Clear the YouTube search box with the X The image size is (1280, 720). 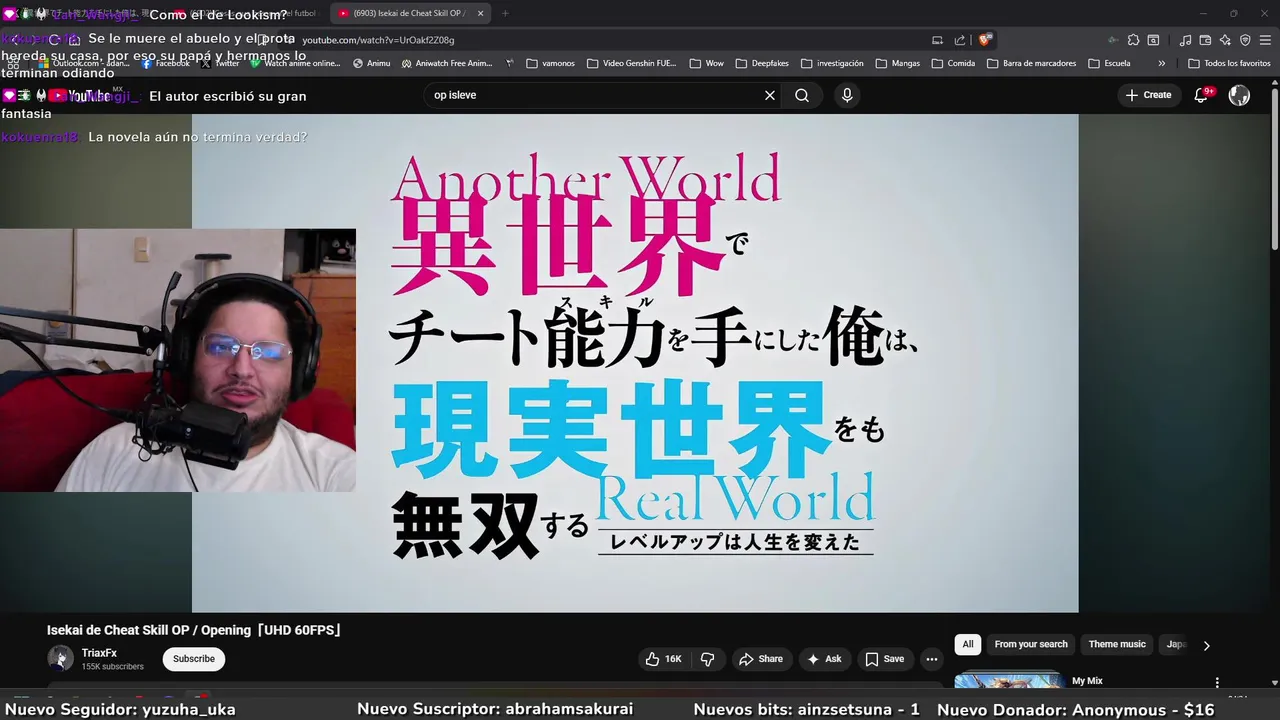pos(770,95)
